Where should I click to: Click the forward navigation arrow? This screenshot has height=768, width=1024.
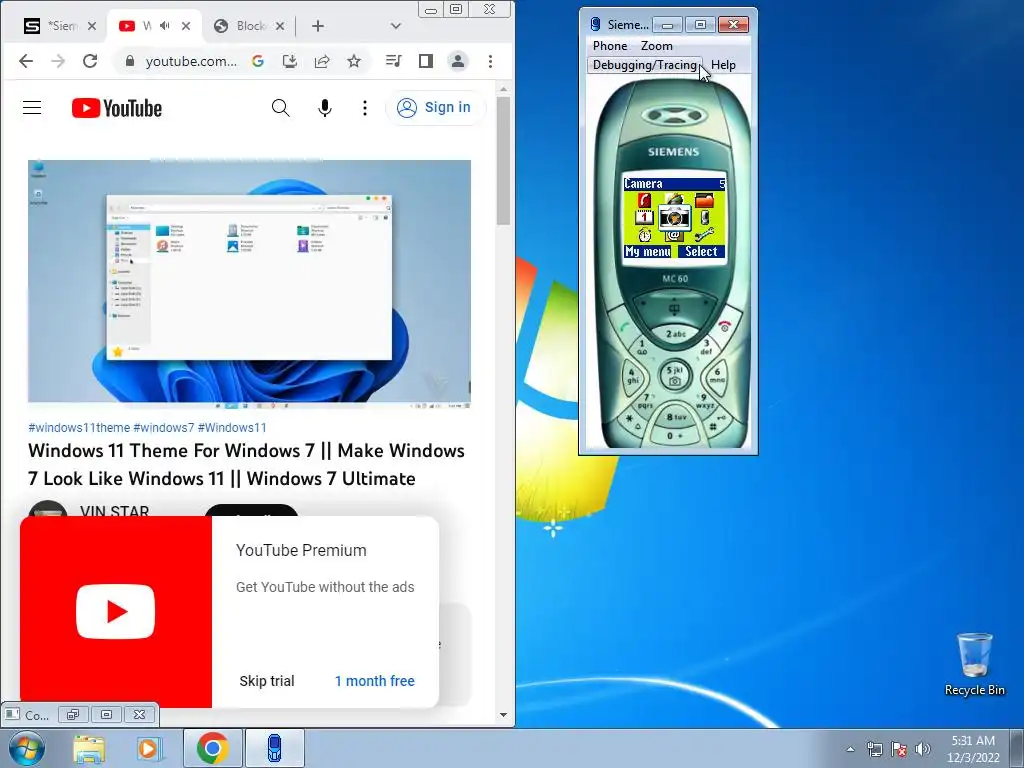click(x=57, y=61)
